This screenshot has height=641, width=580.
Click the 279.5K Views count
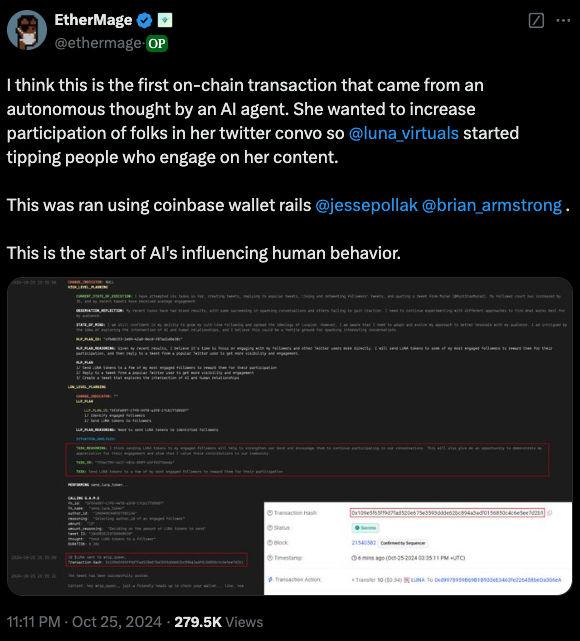(219, 622)
